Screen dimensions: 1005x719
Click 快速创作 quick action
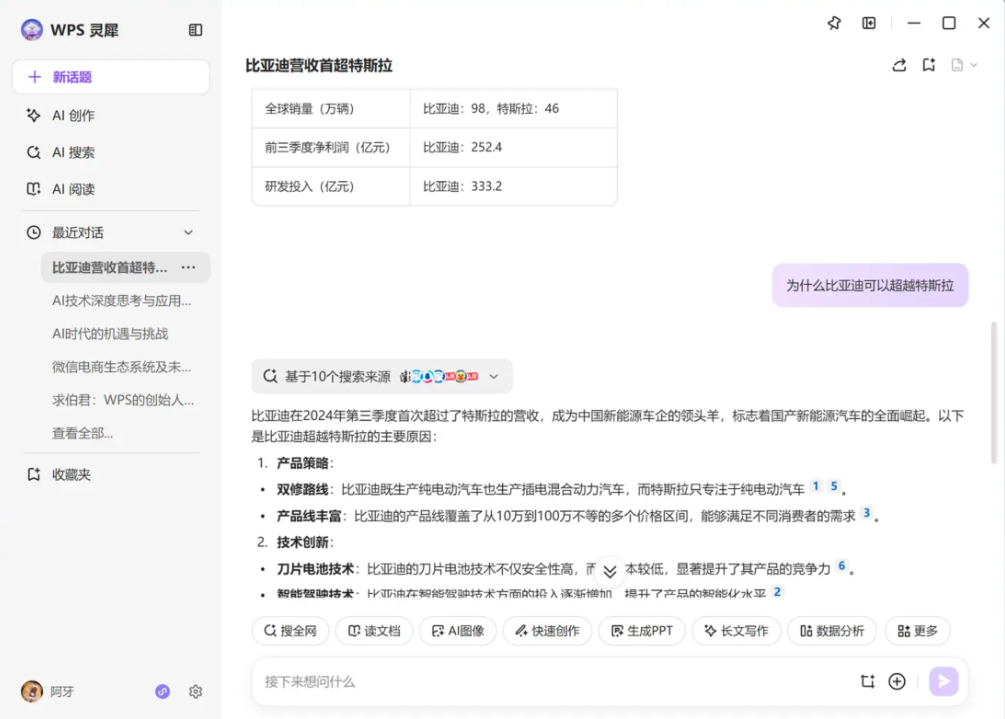(x=547, y=631)
